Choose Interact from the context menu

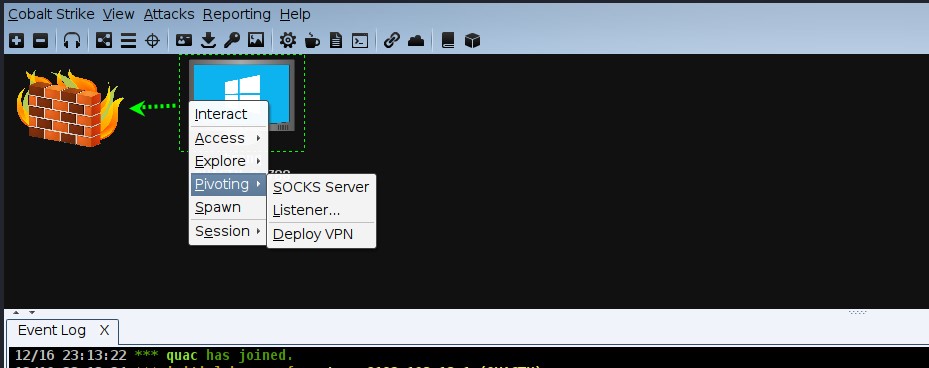228,114
